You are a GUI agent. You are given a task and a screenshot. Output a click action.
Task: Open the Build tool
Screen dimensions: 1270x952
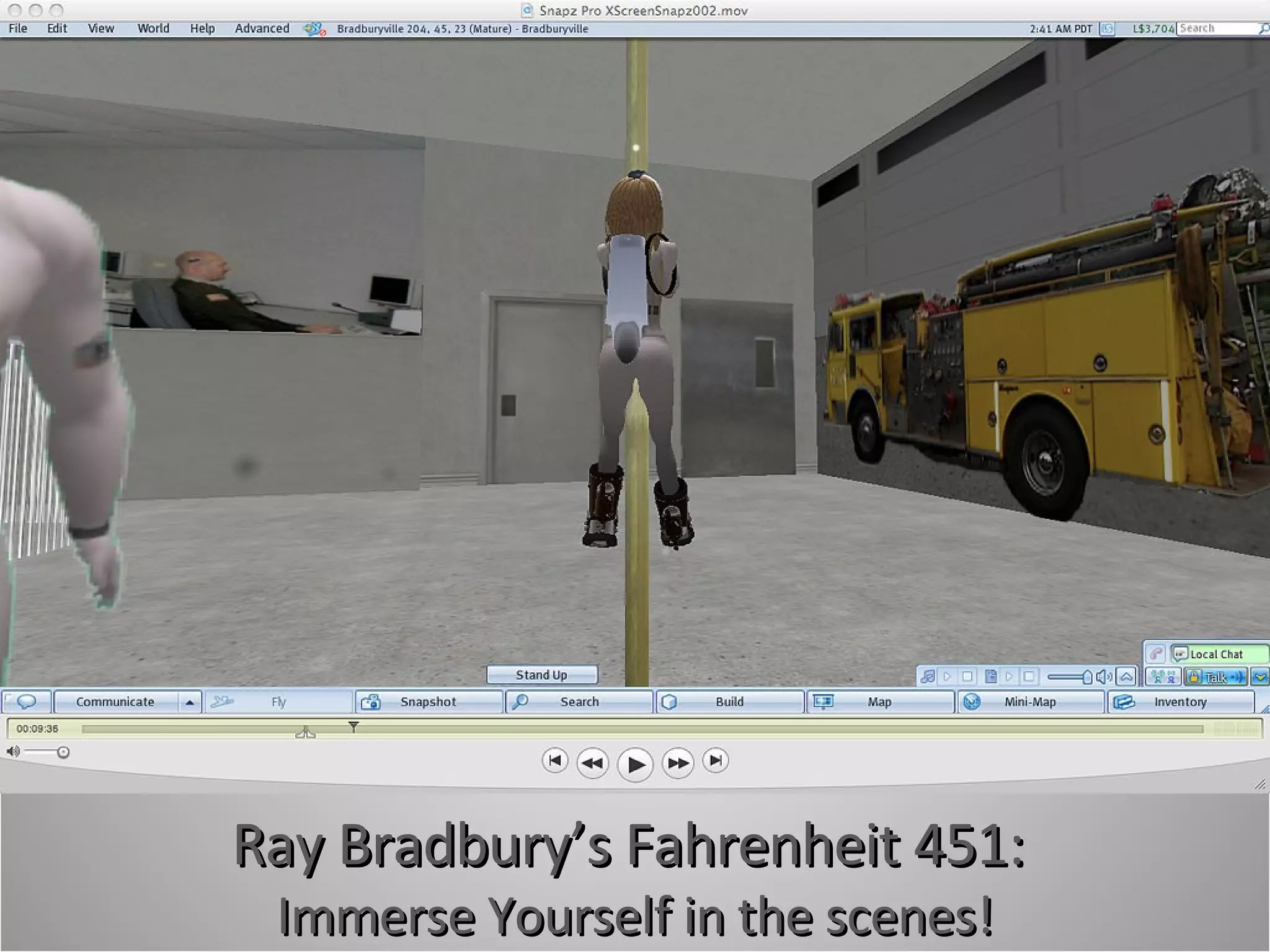(x=730, y=702)
